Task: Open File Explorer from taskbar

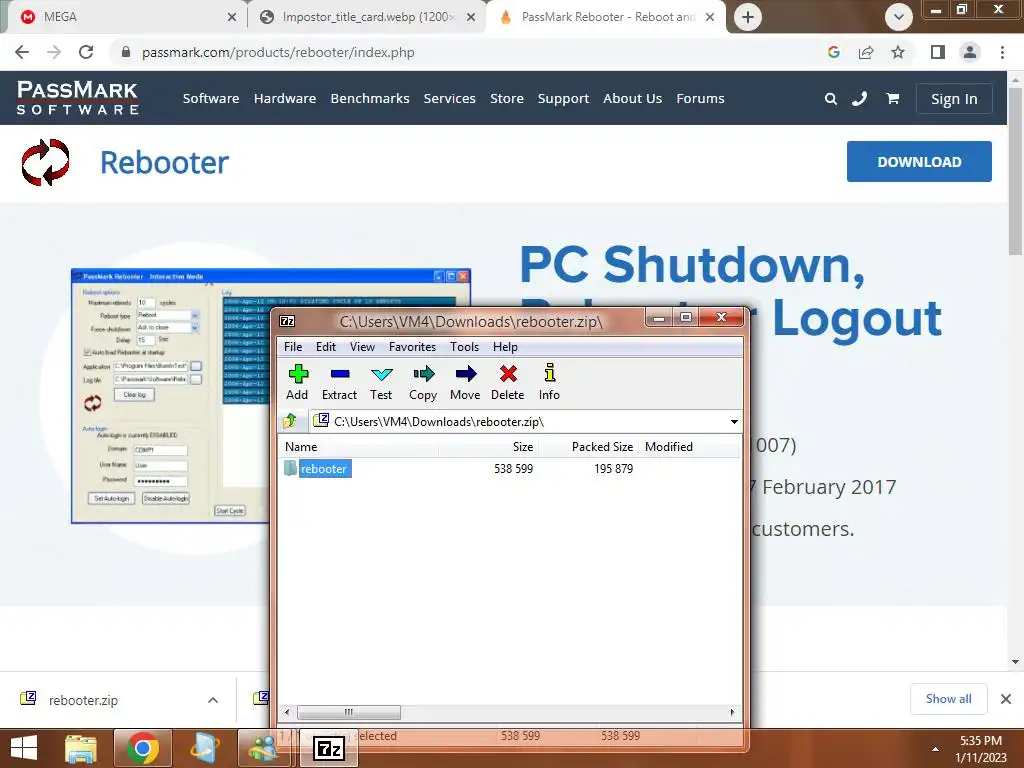Action: coord(81,748)
